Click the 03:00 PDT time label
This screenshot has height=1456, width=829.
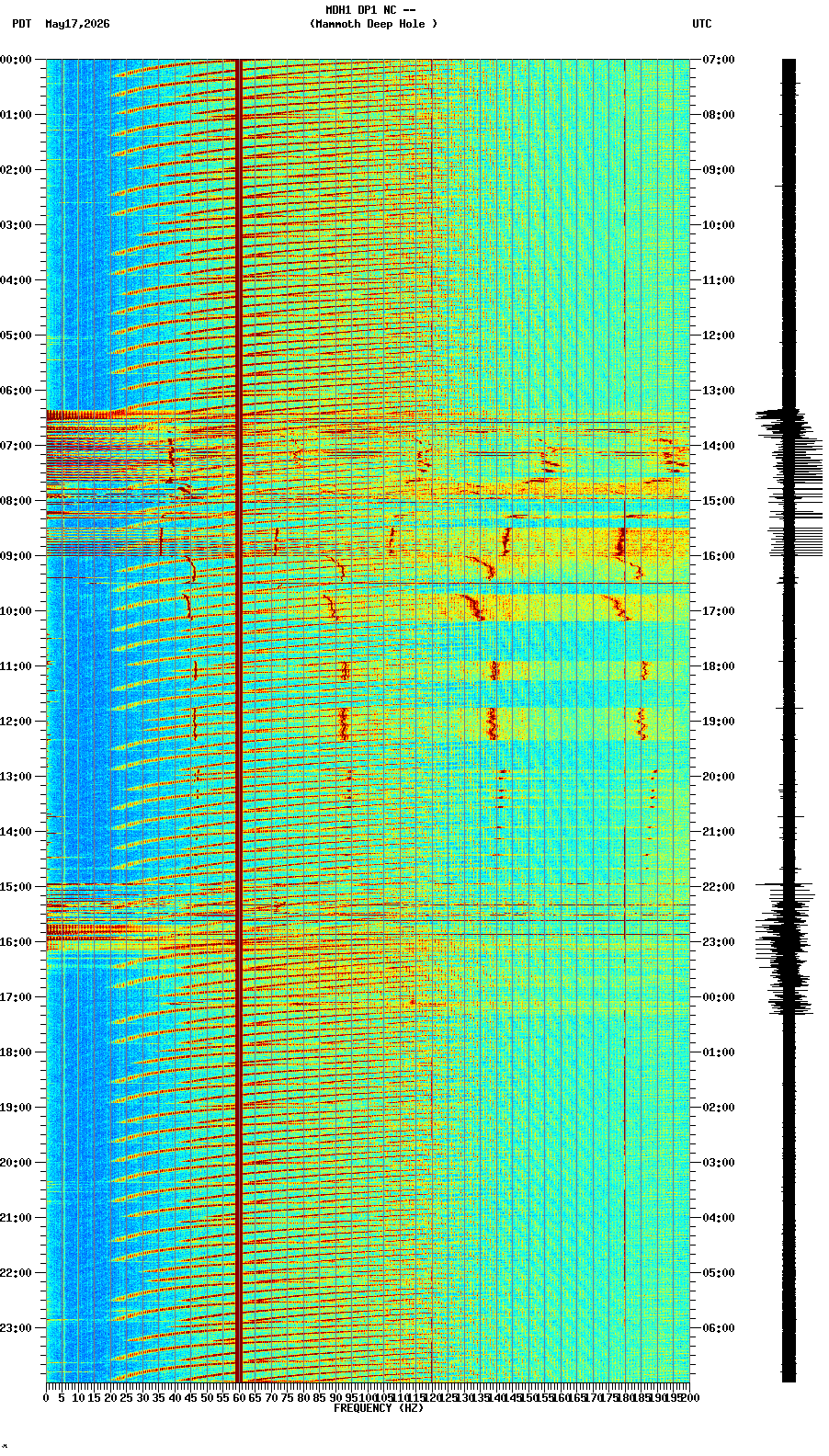(x=16, y=225)
